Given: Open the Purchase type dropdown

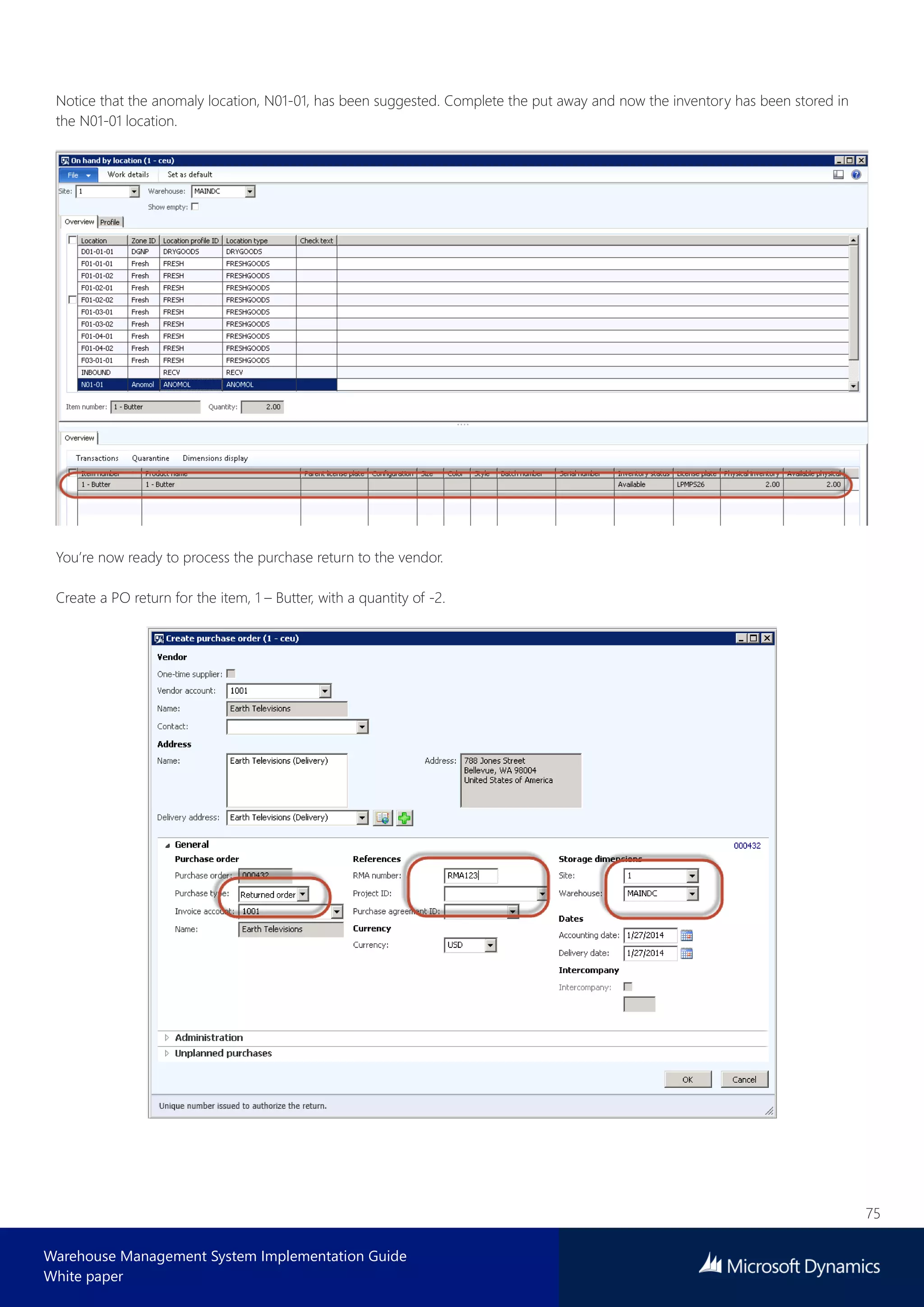Looking at the screenshot, I should [303, 895].
